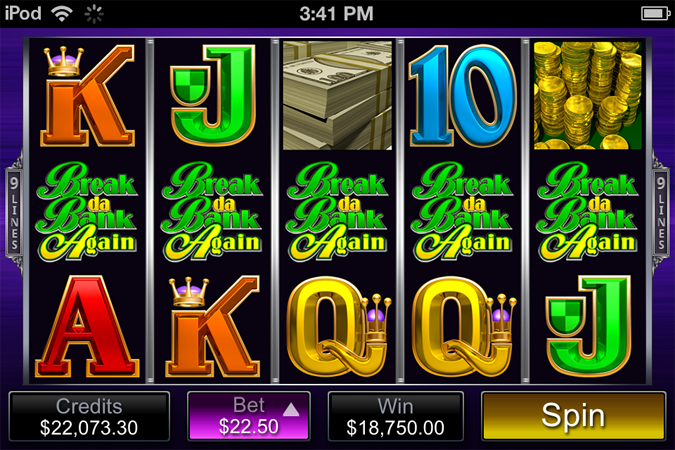This screenshot has width=675, height=450.
Task: Tap the stack of cash symbol
Action: [x=337, y=96]
